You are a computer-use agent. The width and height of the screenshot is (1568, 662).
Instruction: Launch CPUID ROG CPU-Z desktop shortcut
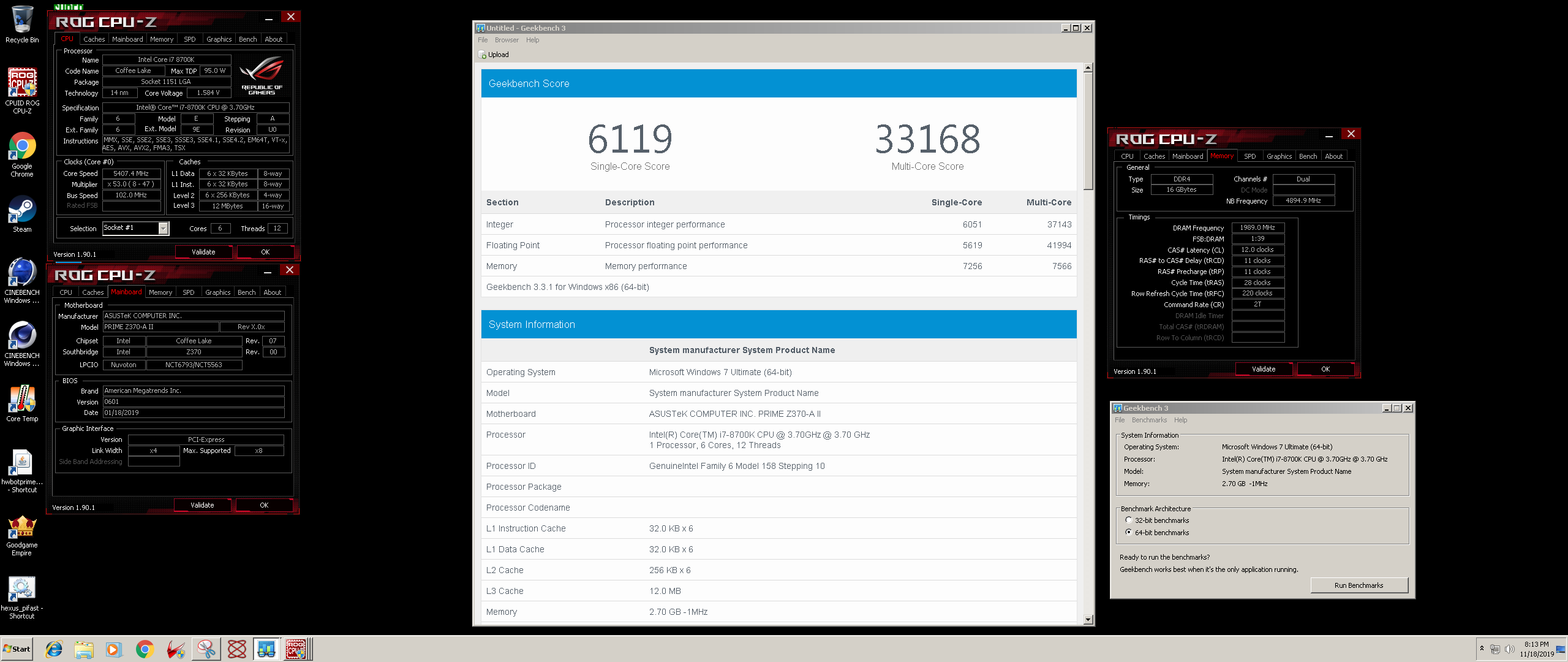22,91
